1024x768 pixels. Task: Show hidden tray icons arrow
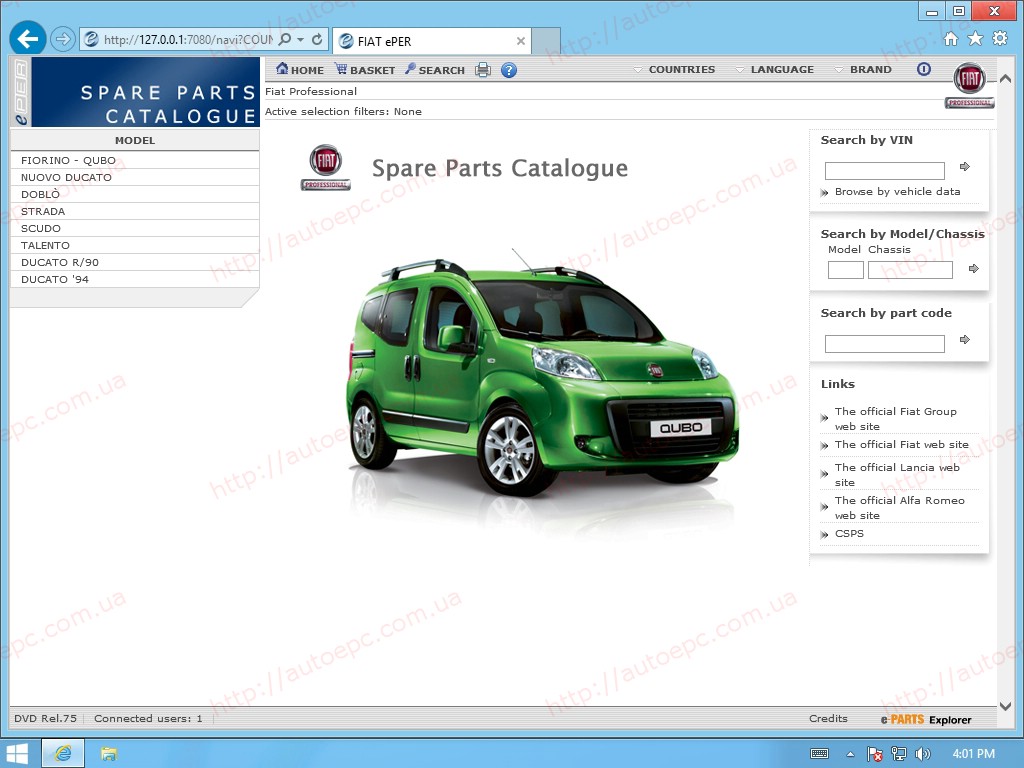850,754
